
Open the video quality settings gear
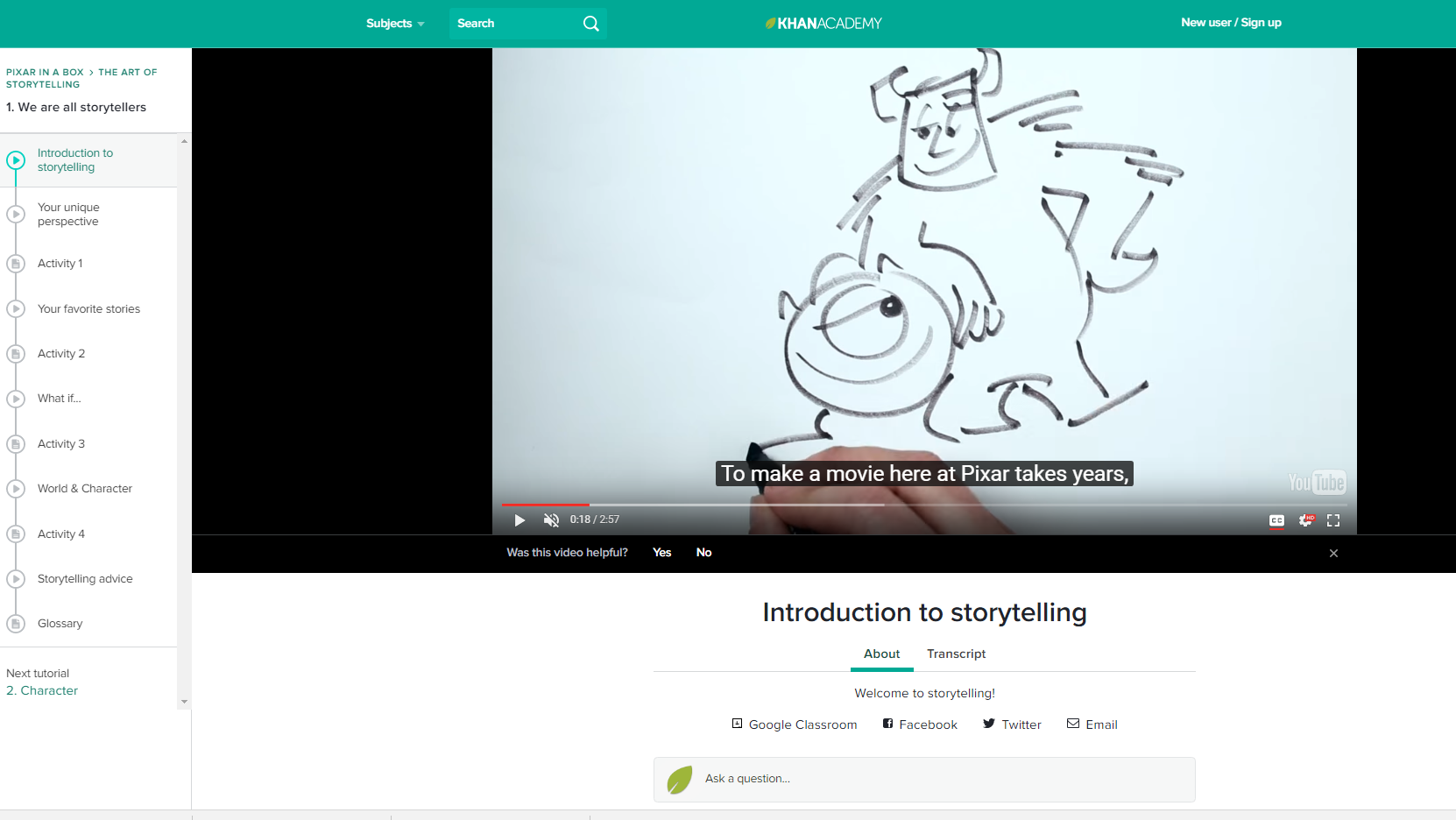click(1305, 520)
